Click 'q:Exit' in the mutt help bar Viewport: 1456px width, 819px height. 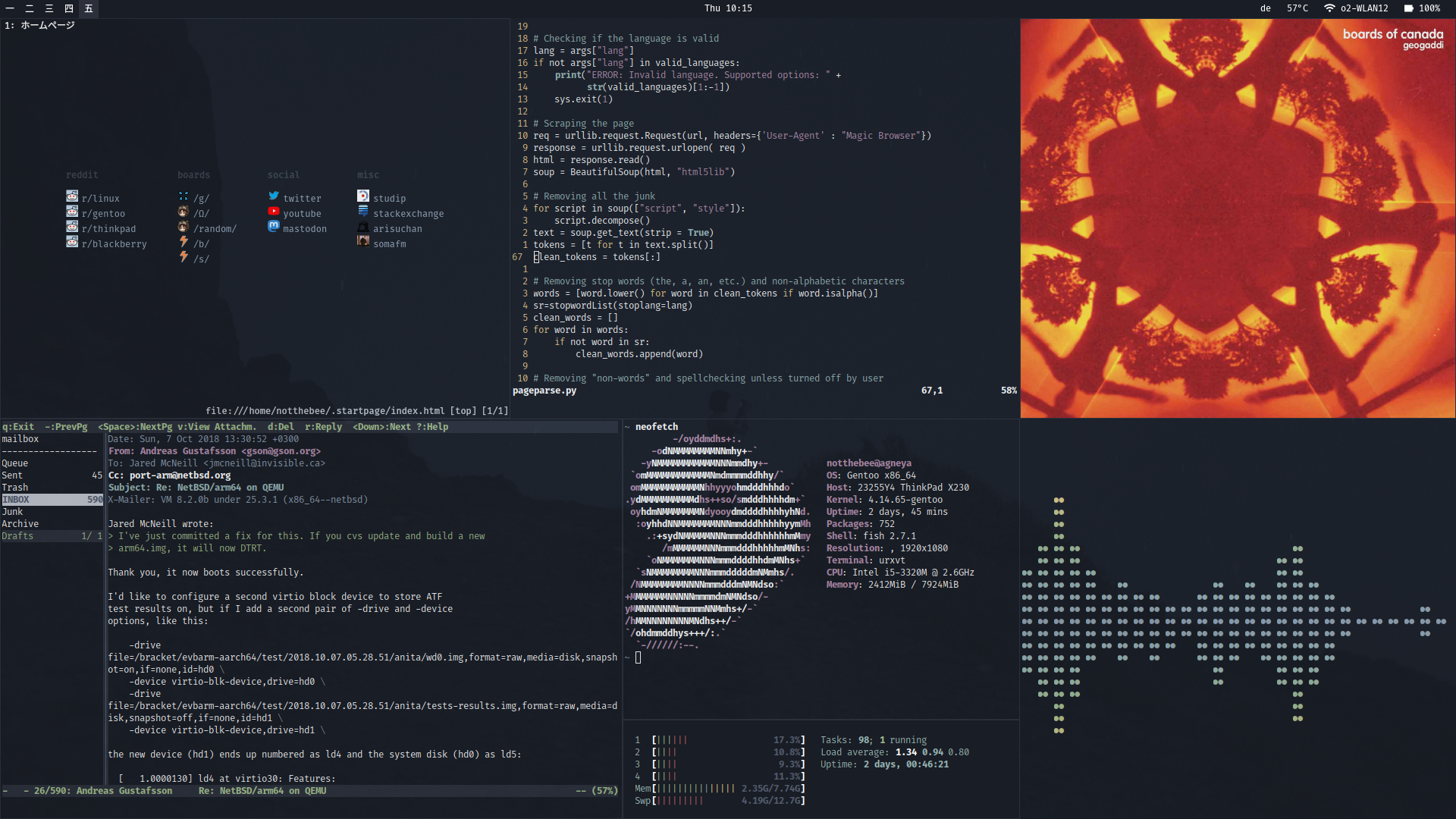(x=18, y=427)
